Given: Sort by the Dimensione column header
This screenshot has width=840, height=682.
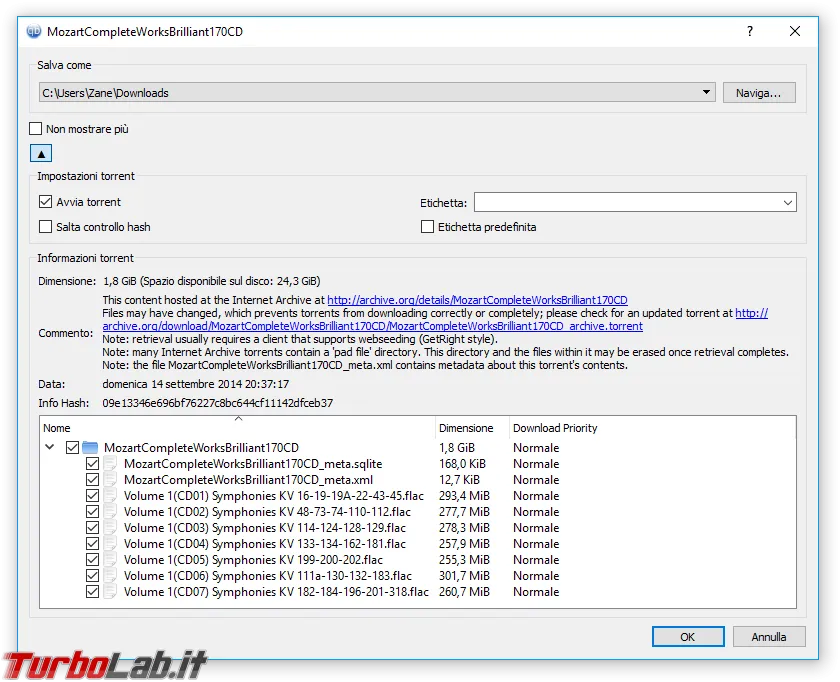Looking at the screenshot, I should [x=472, y=428].
